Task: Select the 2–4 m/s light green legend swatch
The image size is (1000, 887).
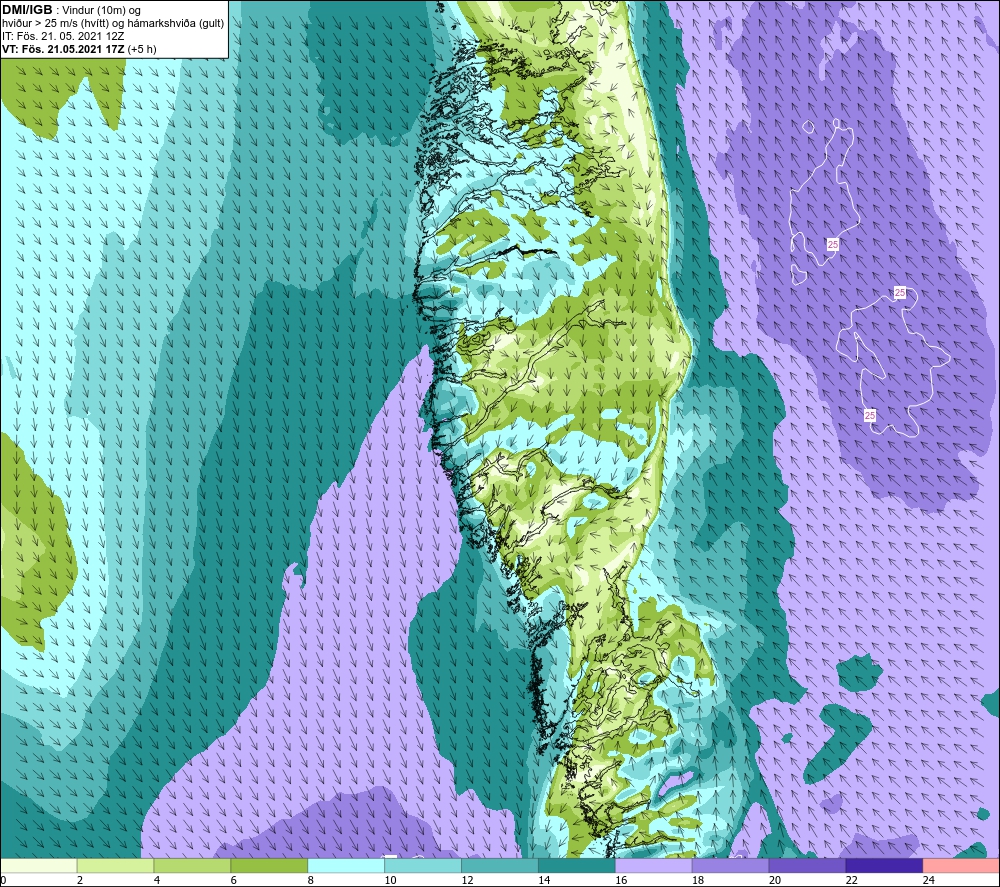Action: pos(115,865)
